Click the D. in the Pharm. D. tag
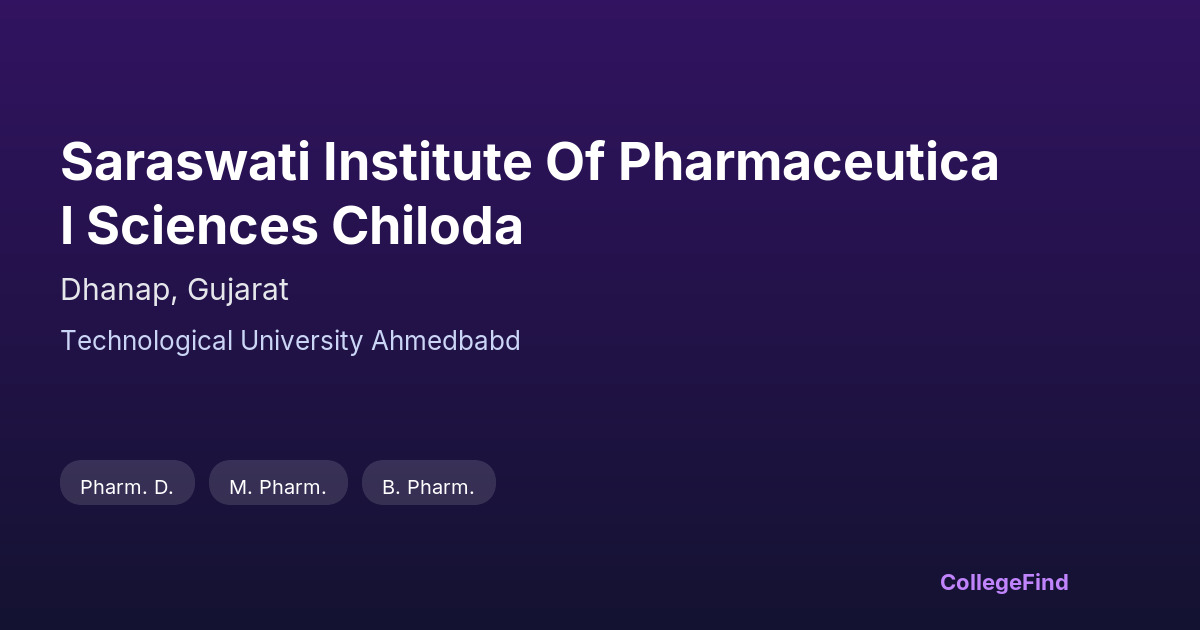The width and height of the screenshot is (1200, 630). click(164, 487)
